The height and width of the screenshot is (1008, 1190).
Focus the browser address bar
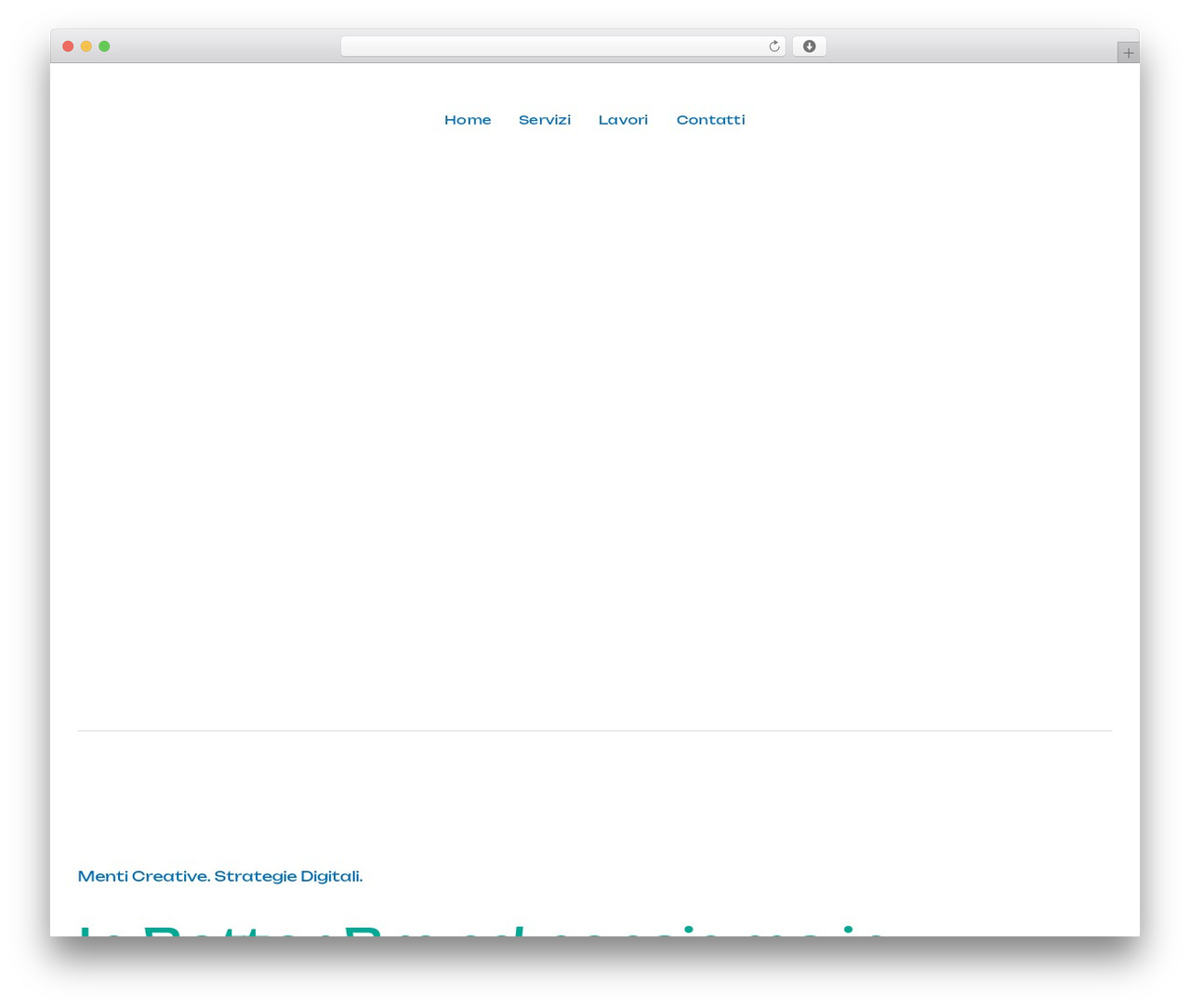pos(563,46)
